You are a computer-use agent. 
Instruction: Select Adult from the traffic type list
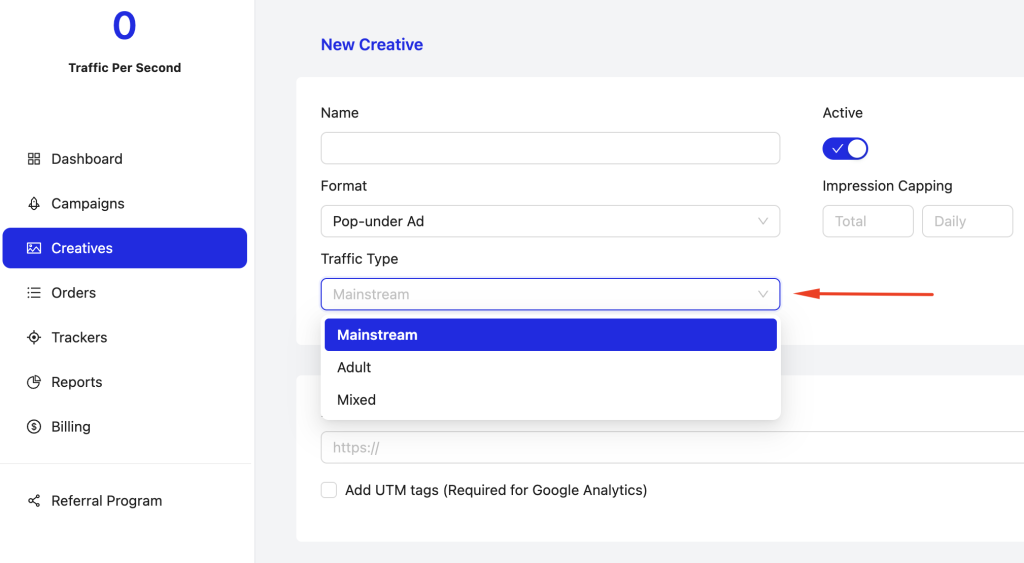tap(354, 367)
